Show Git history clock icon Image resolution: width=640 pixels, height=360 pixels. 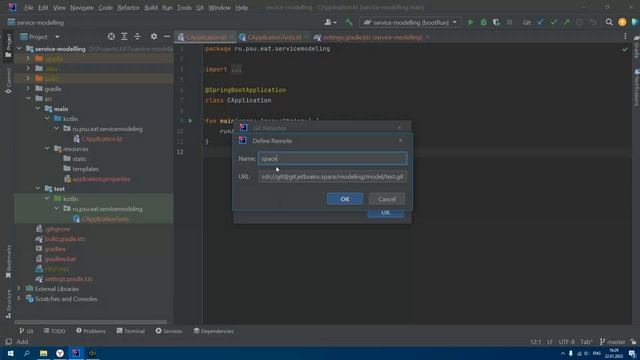click(x=580, y=22)
